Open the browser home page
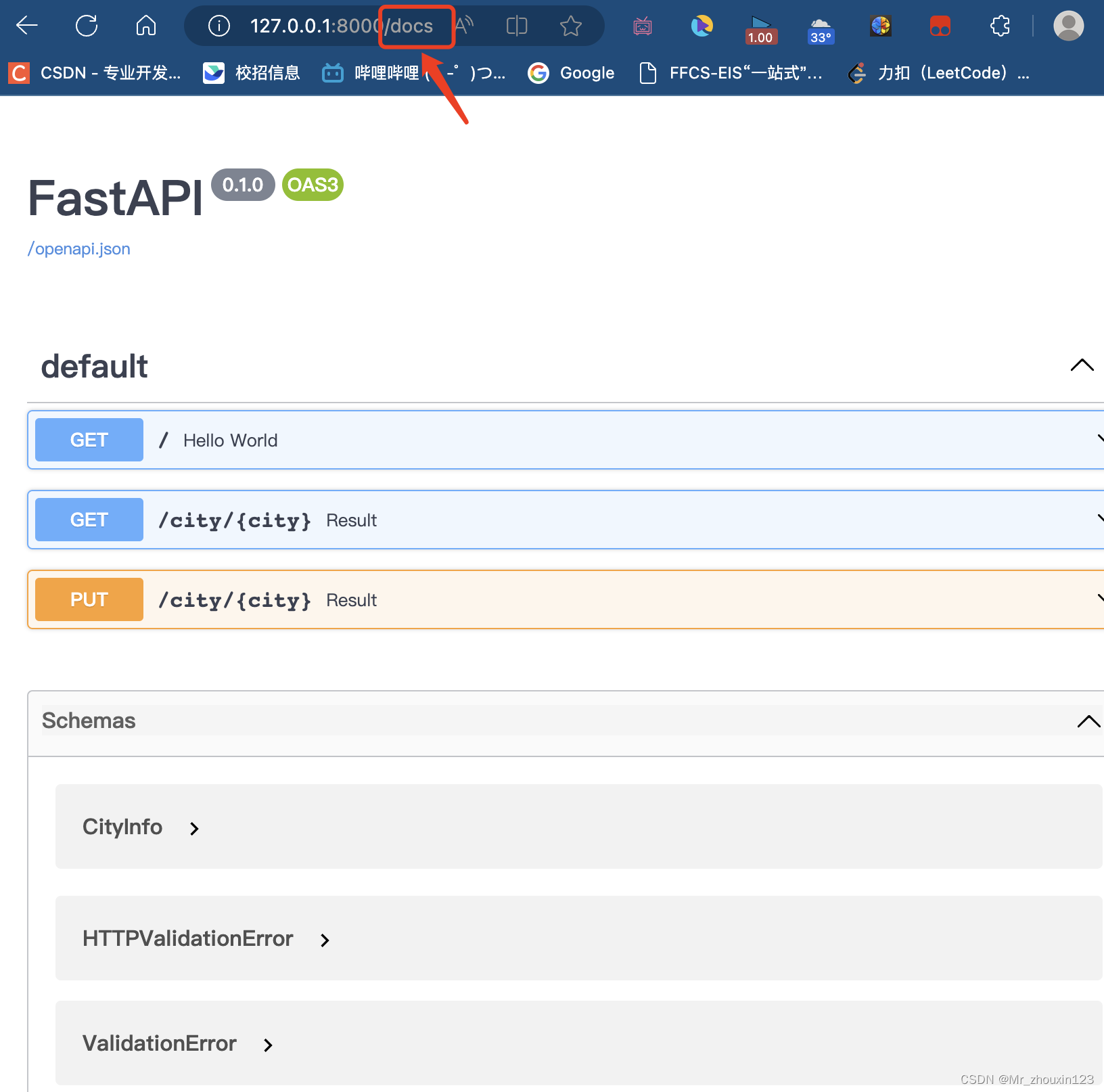This screenshot has height=1092, width=1104. (x=145, y=25)
